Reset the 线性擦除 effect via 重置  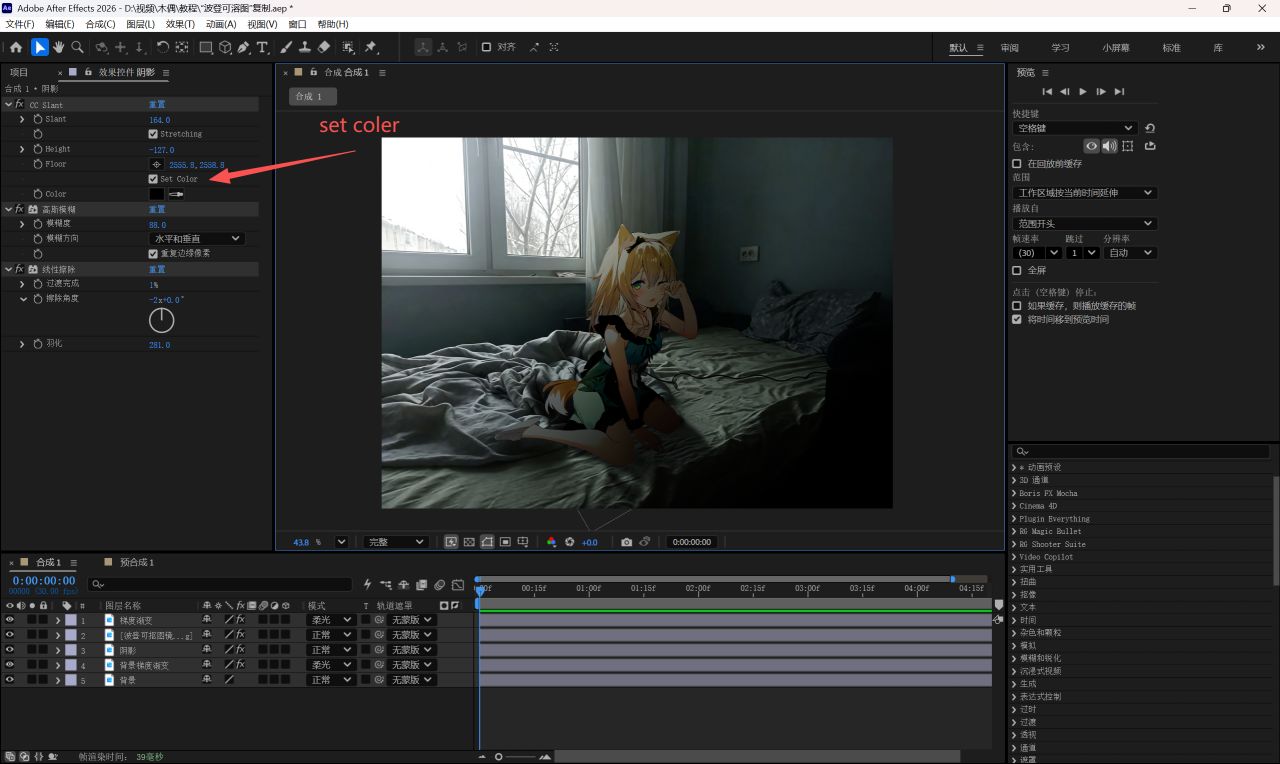click(x=157, y=269)
